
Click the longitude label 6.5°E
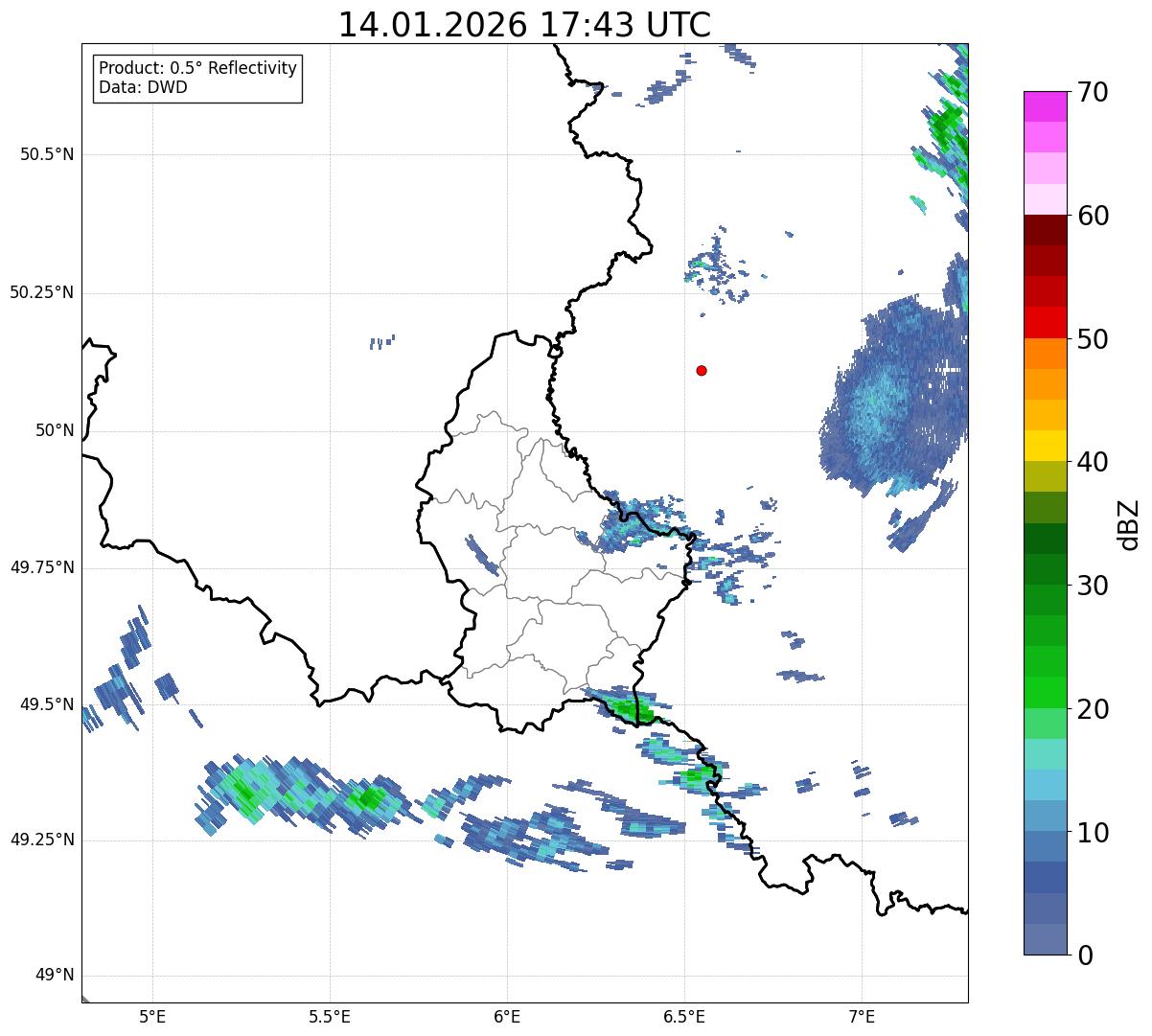pyautogui.click(x=684, y=1016)
